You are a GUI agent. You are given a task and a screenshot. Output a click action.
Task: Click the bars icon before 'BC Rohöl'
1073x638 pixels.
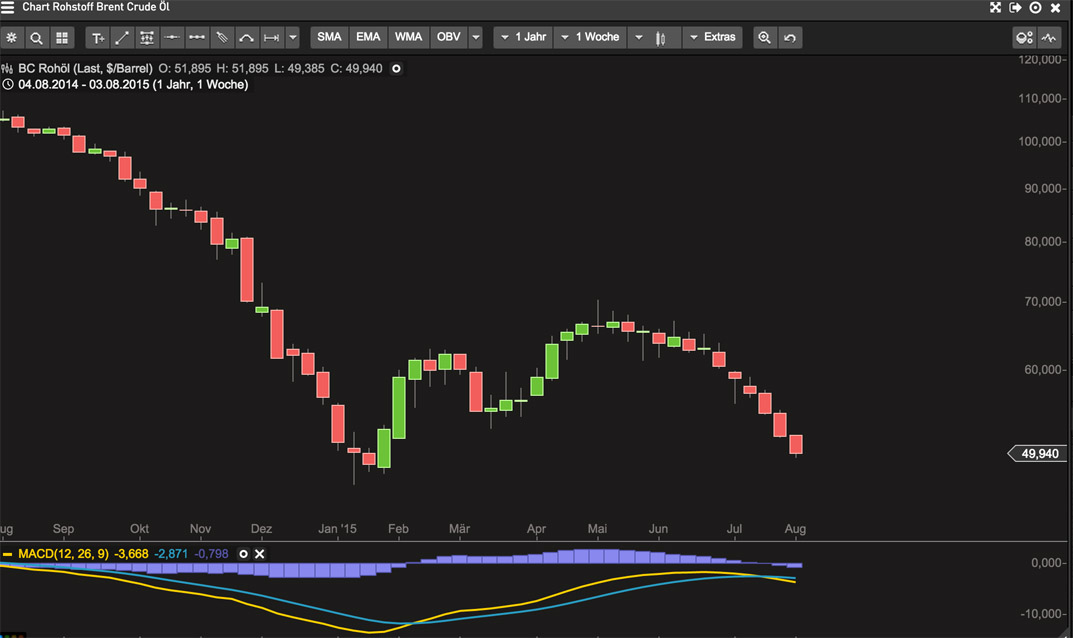pos(8,68)
